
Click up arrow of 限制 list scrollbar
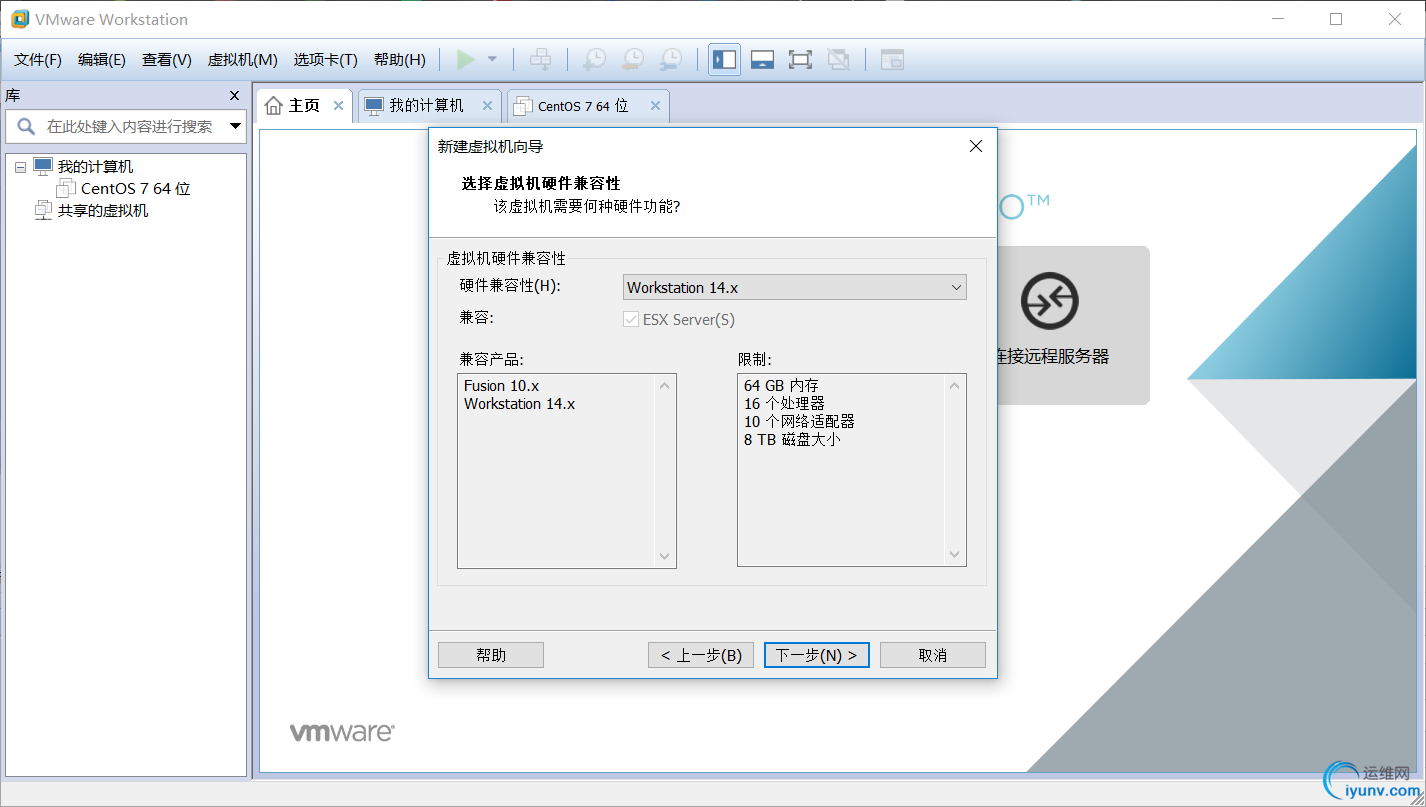(x=955, y=386)
